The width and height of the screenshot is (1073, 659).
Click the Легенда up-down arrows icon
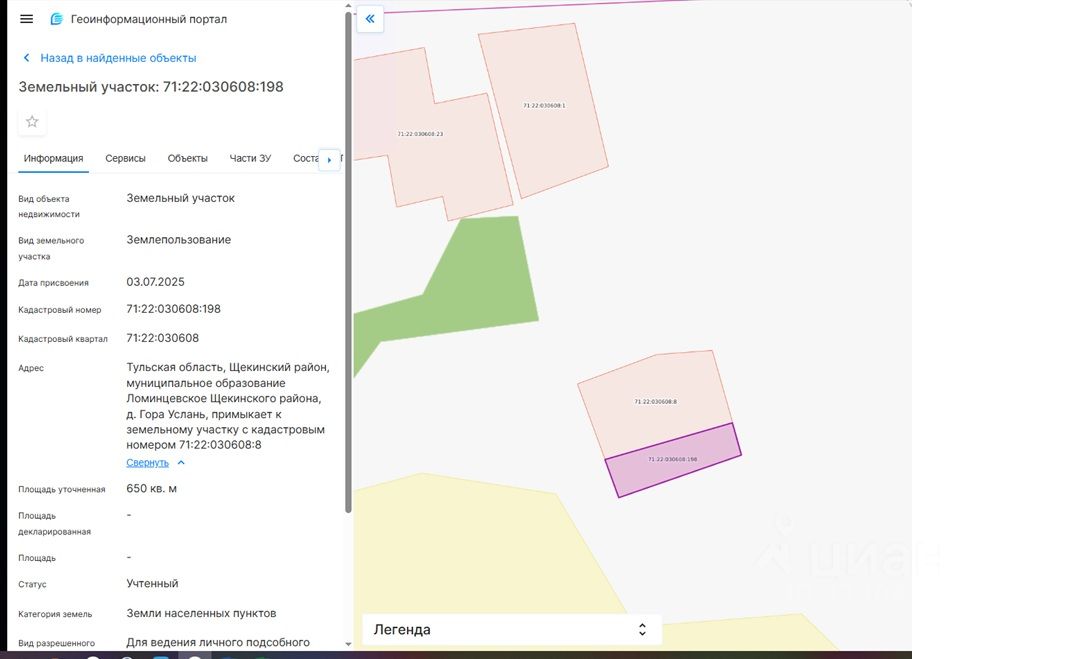642,630
